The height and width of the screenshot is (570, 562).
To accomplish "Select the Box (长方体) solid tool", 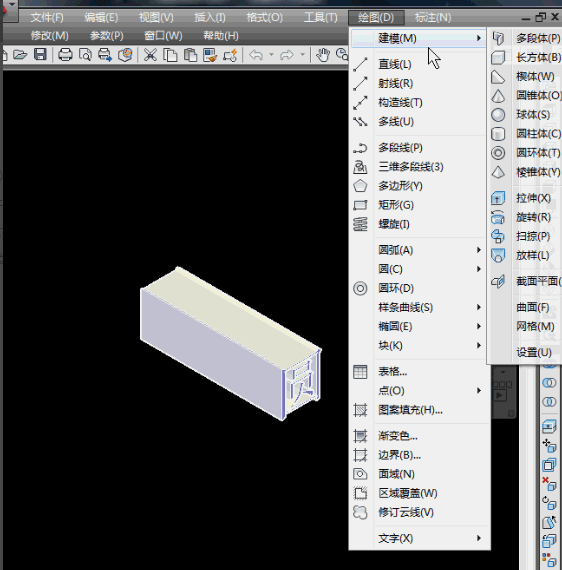I will pyautogui.click(x=498, y=57).
